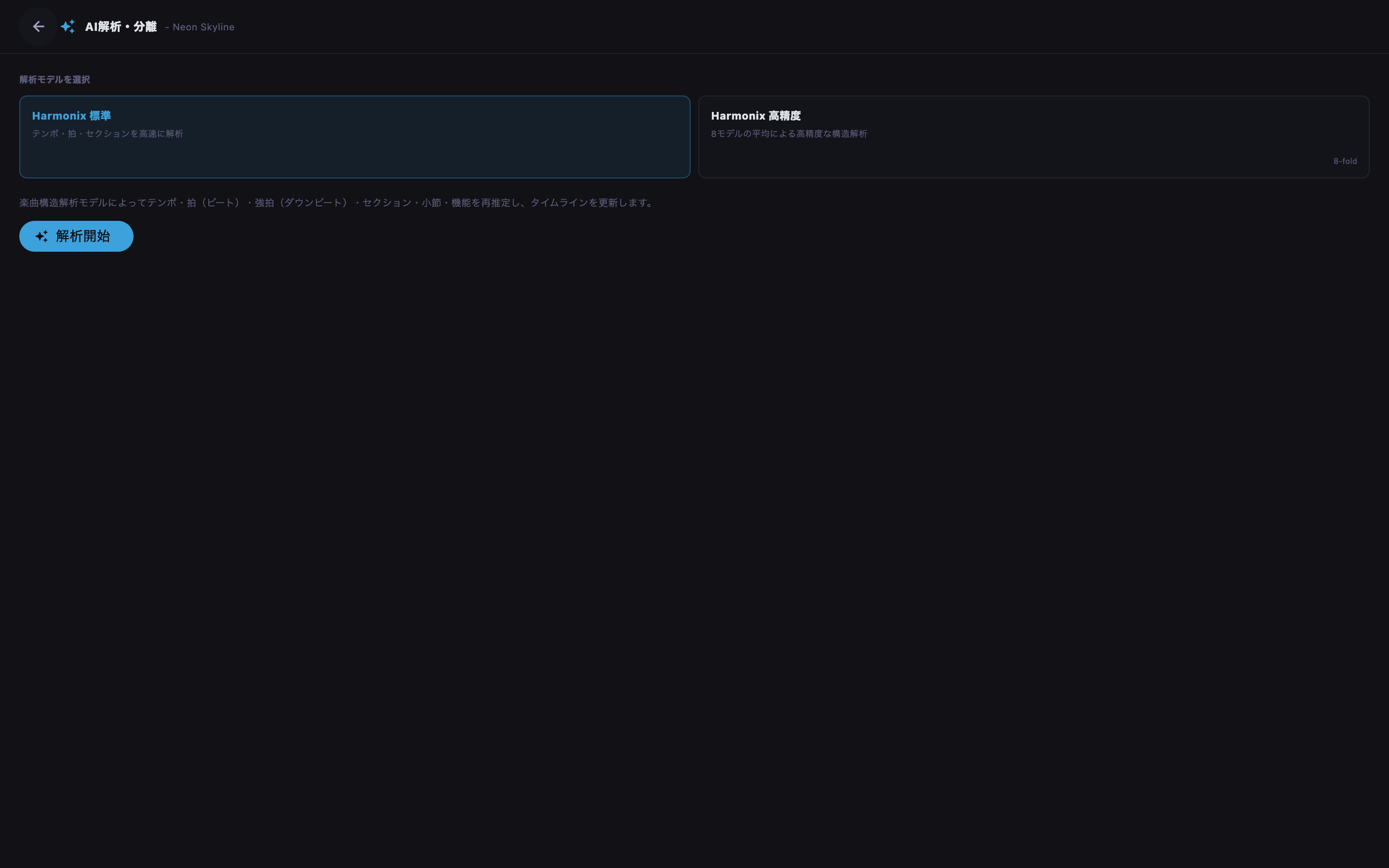Start analysis with the 解析開始 button
This screenshot has width=1389, height=868.
click(x=76, y=236)
